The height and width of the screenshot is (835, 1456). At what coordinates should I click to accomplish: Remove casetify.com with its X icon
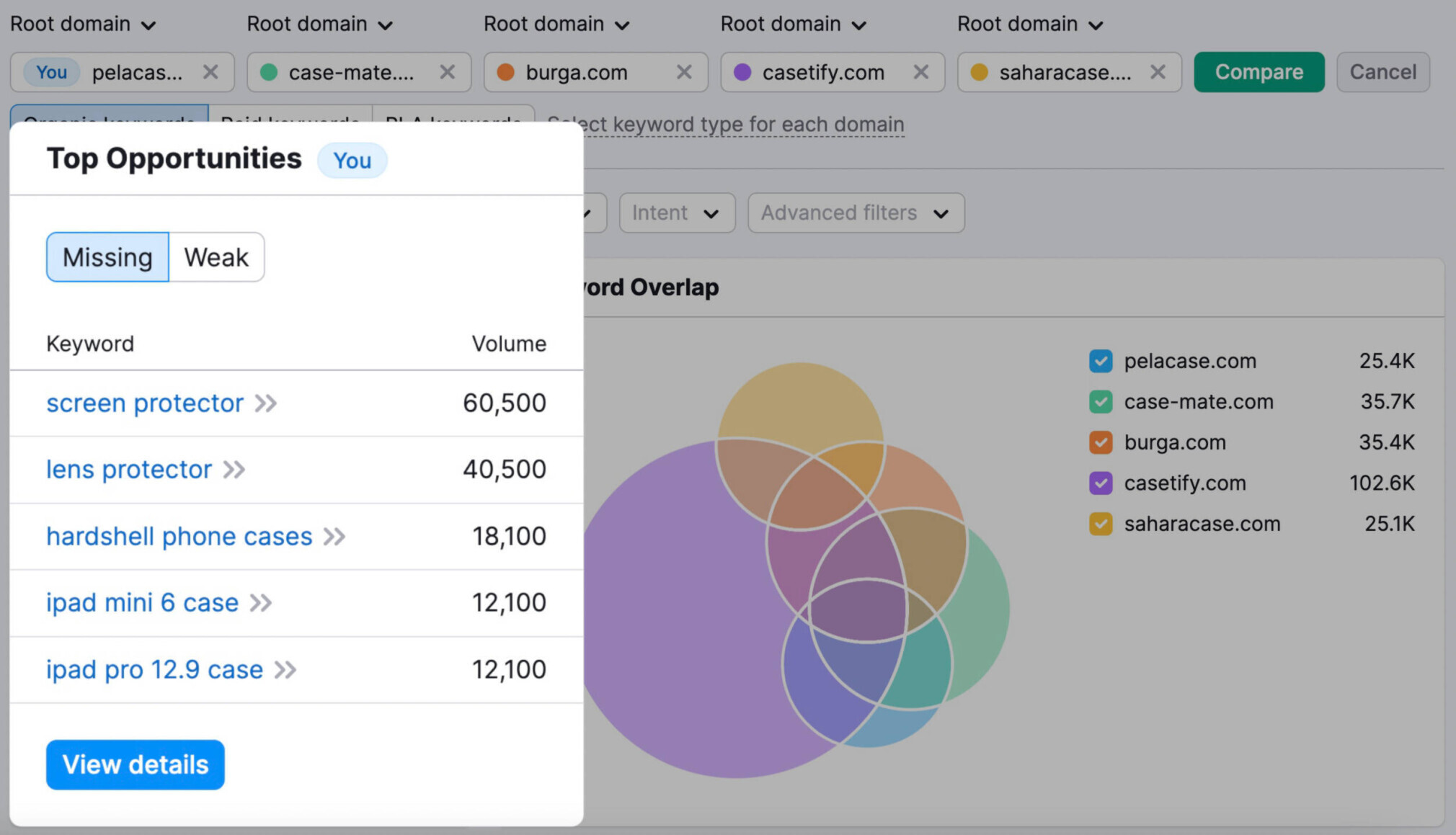coord(920,72)
